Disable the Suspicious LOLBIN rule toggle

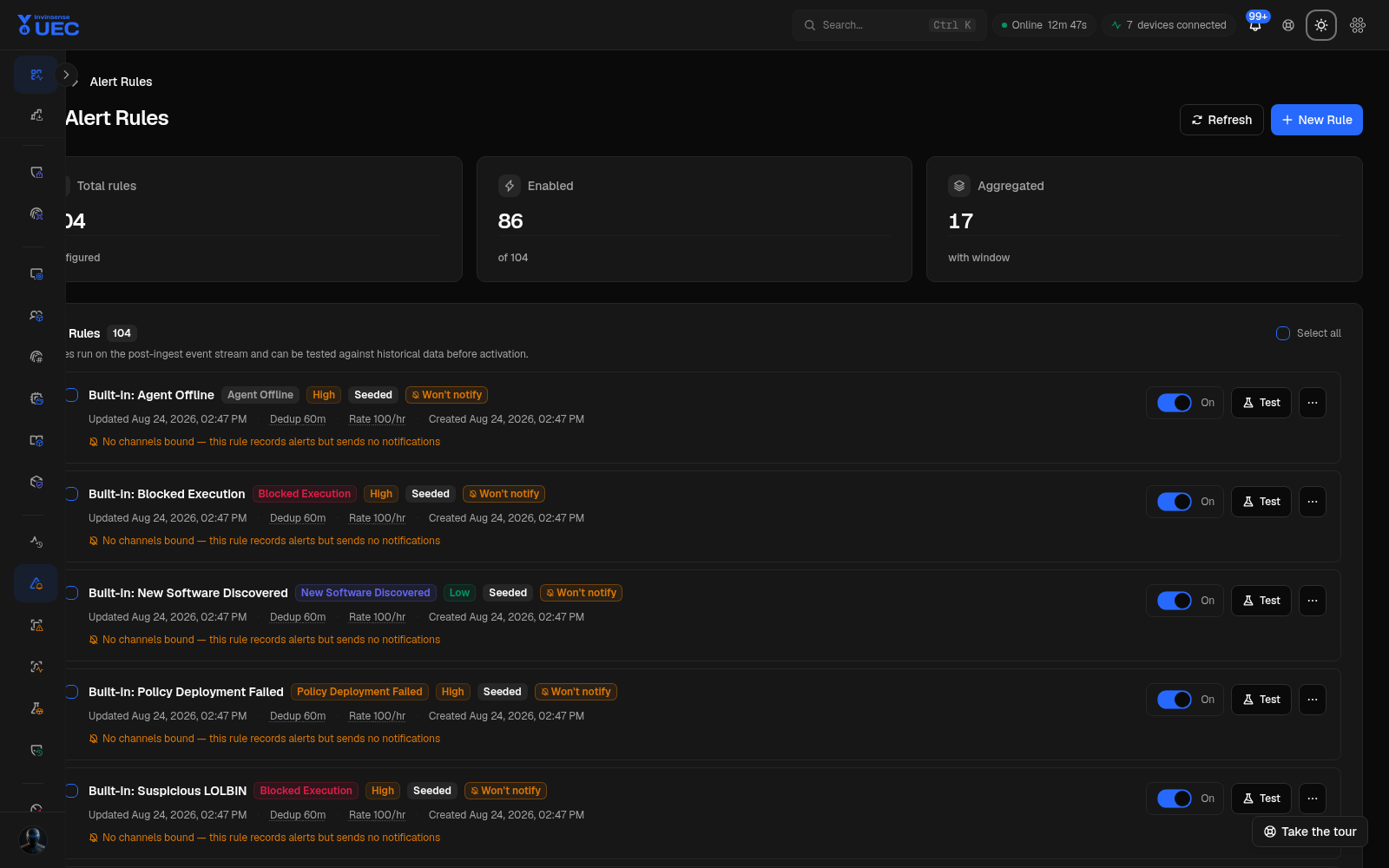point(1175,799)
